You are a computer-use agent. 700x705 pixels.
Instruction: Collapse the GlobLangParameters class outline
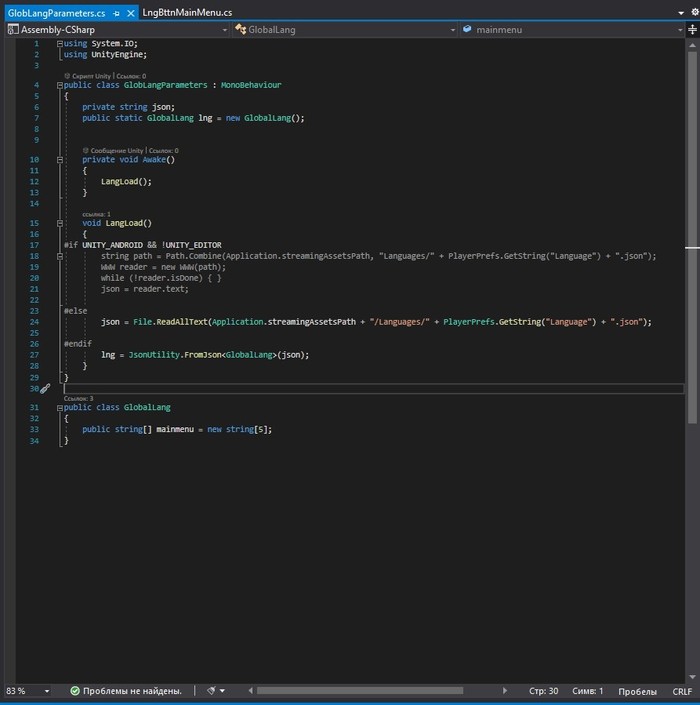tap(60, 86)
